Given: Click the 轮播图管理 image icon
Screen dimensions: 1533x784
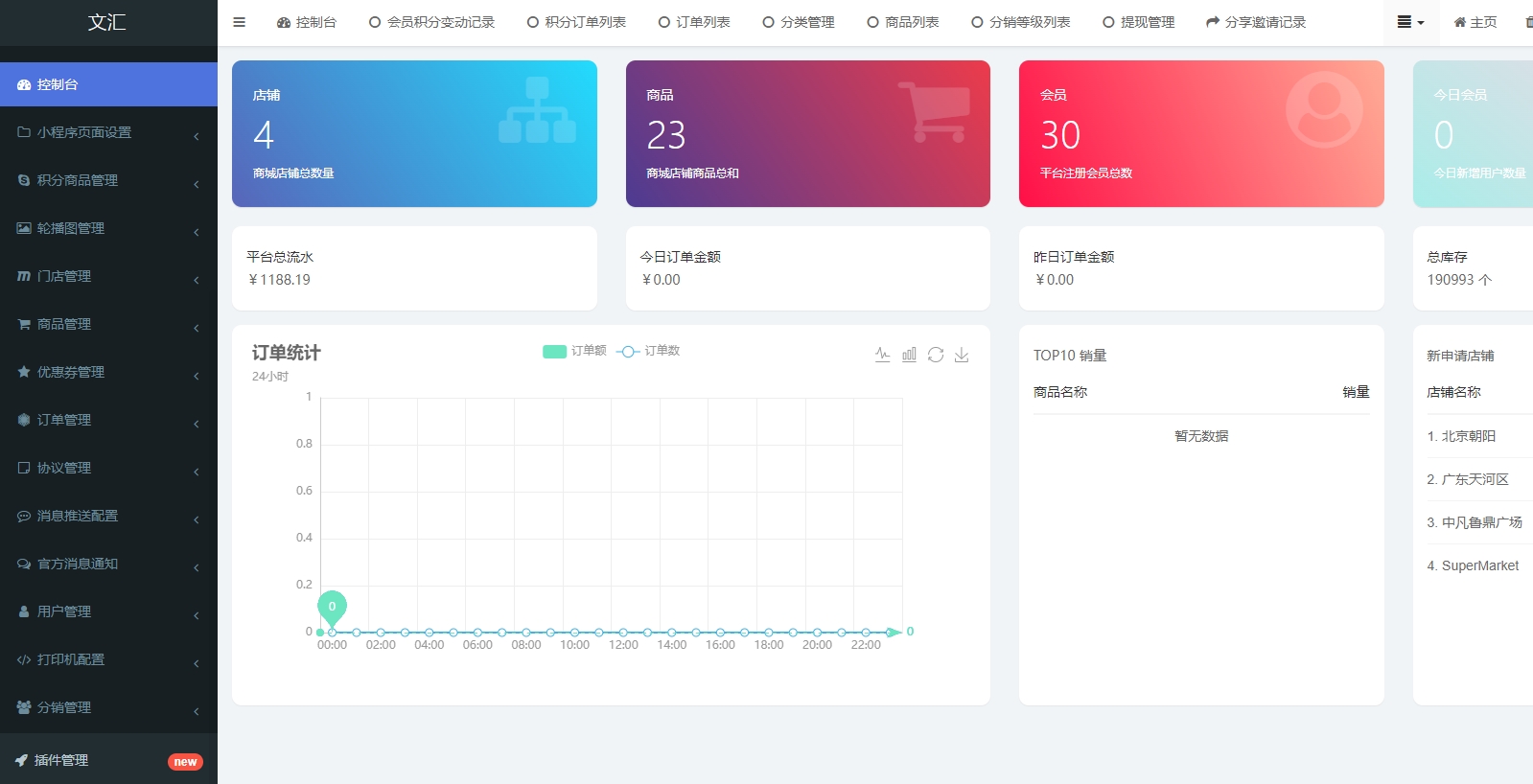Looking at the screenshot, I should click(24, 228).
